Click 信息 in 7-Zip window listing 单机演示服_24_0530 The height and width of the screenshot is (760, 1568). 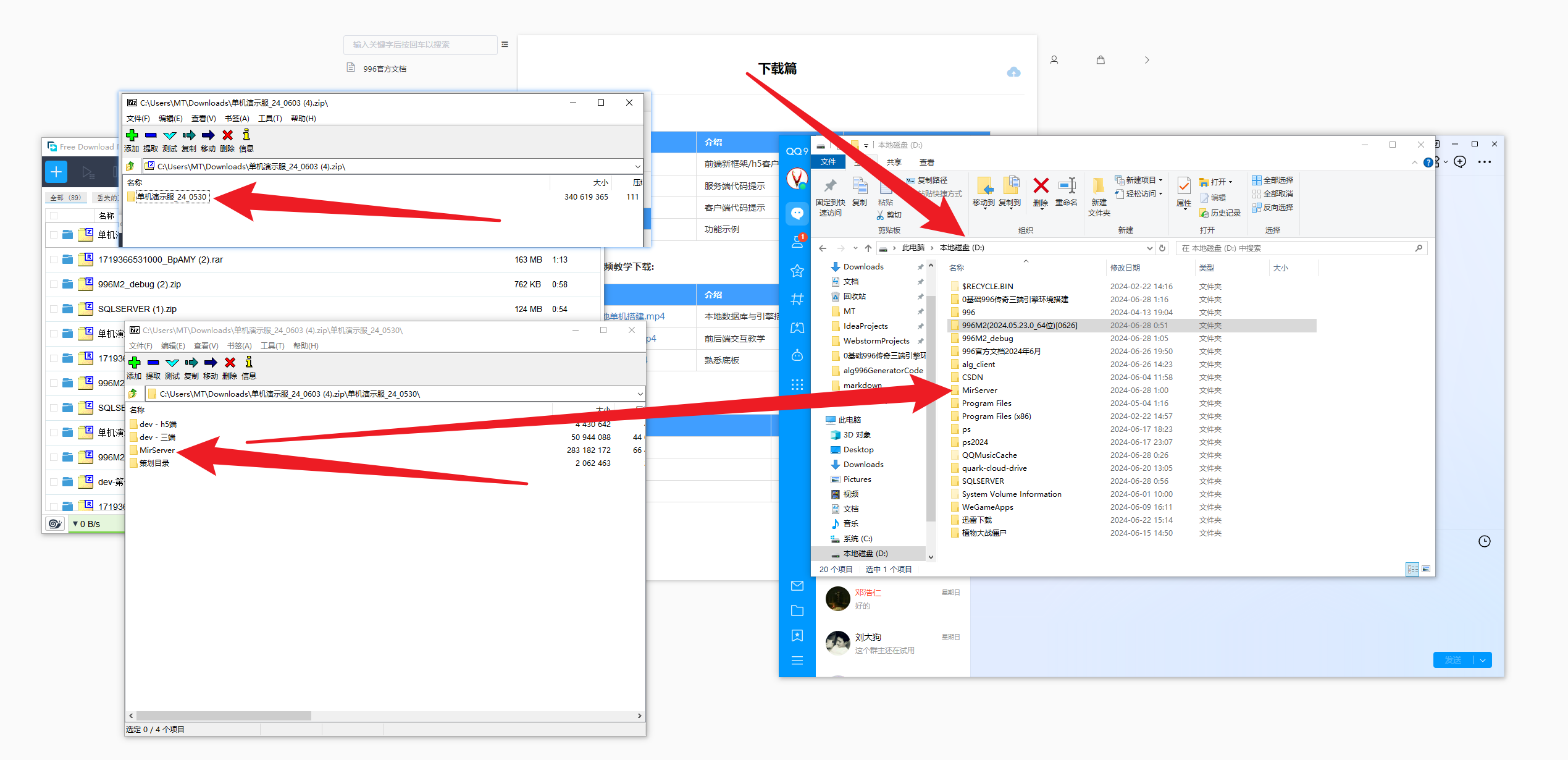pos(246,140)
